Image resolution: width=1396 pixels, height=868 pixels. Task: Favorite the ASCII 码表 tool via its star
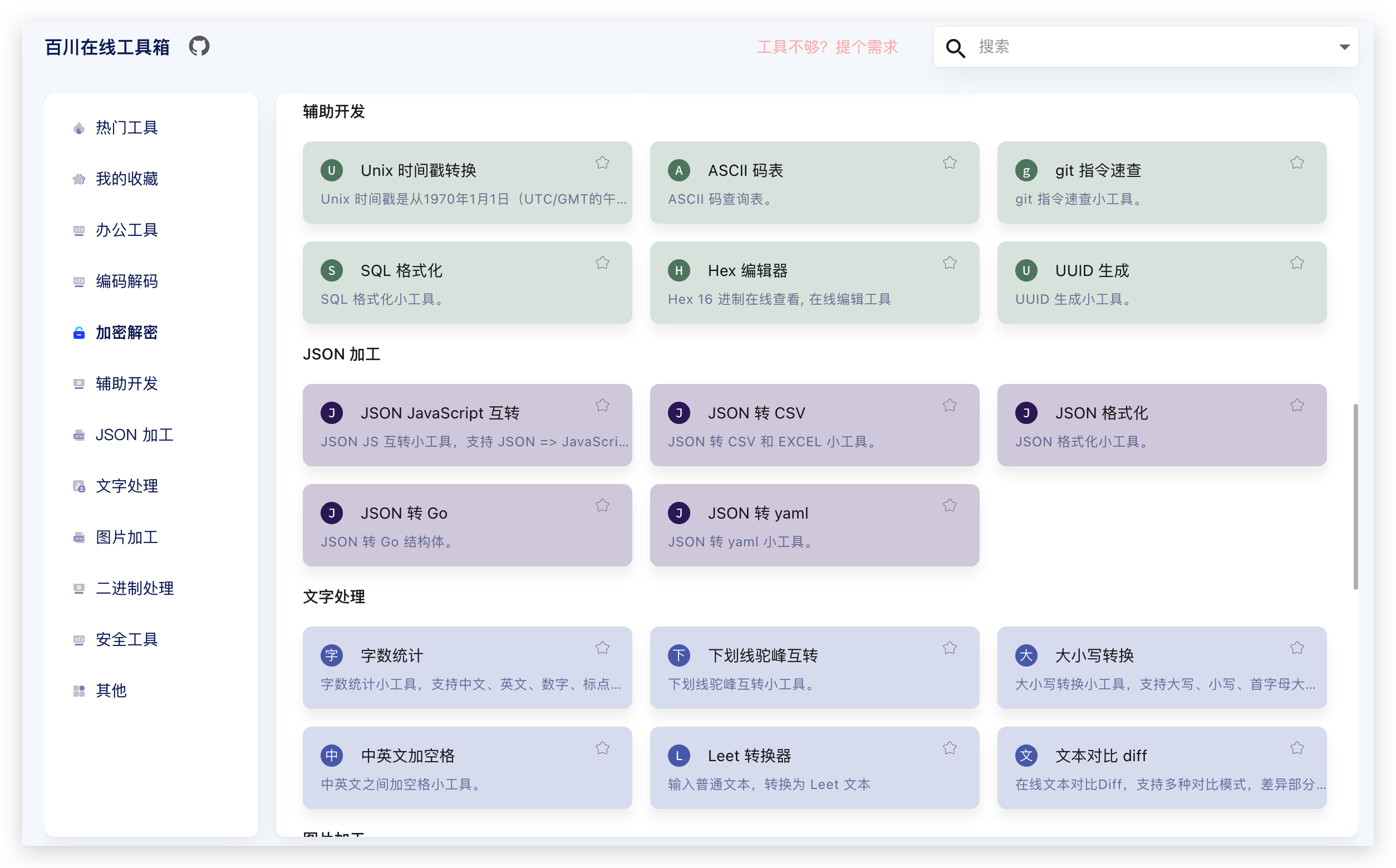(949, 162)
